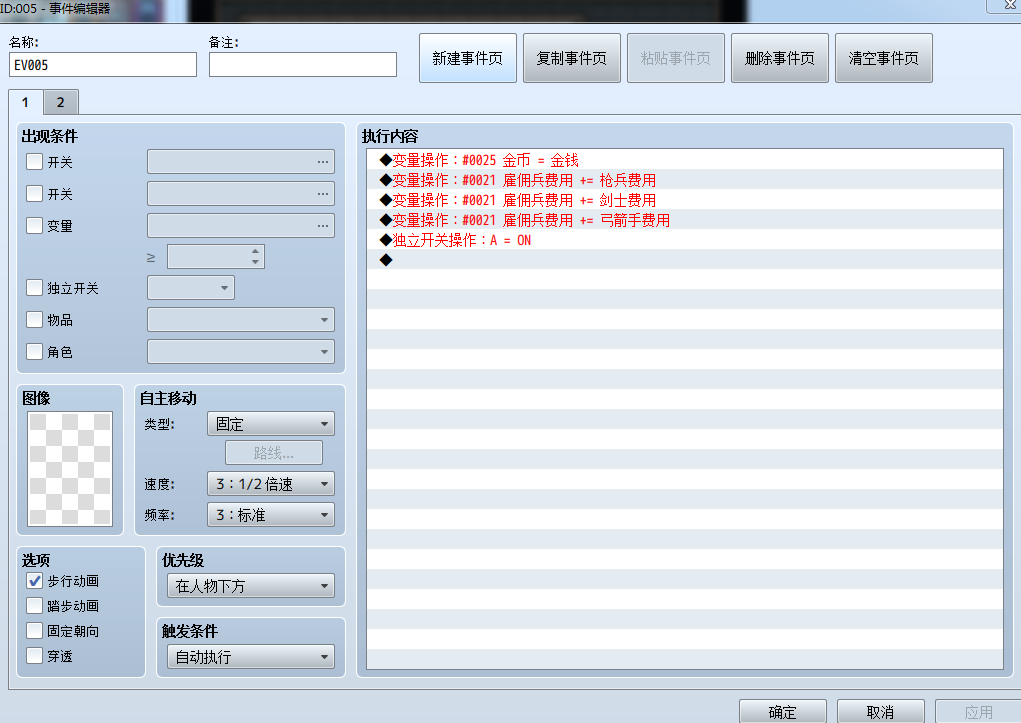Click the 清空事件页 button
The image size is (1021, 723).
point(884,58)
